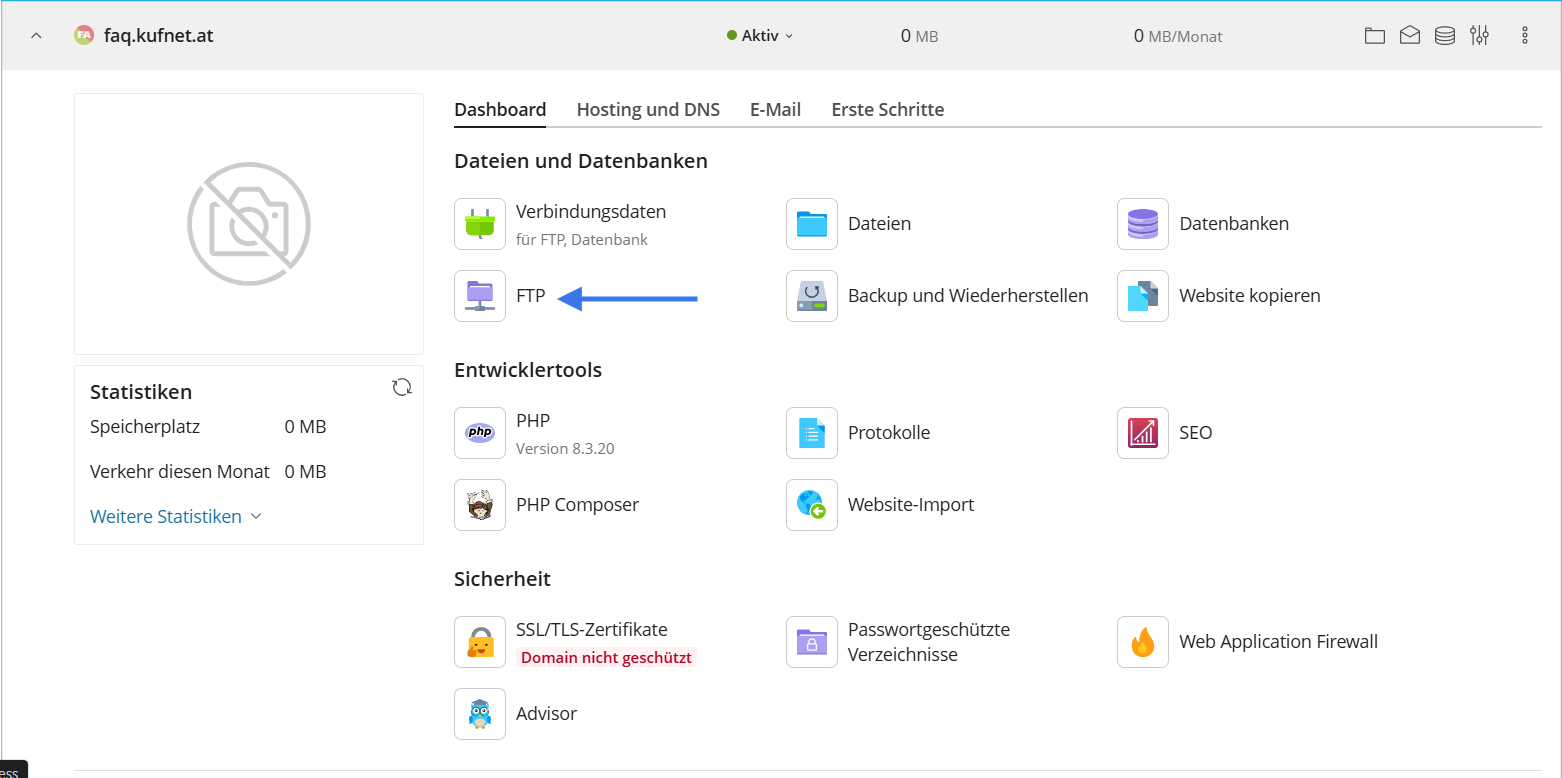Open the FTP icon

click(x=480, y=296)
